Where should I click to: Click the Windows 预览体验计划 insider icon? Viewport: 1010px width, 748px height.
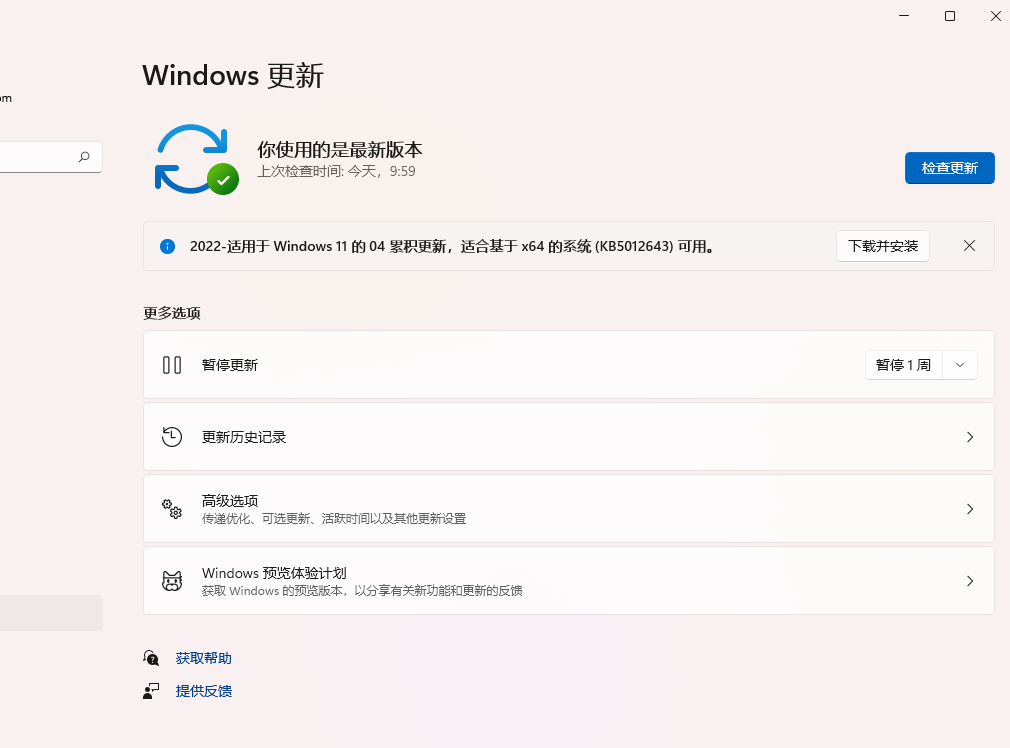point(172,580)
